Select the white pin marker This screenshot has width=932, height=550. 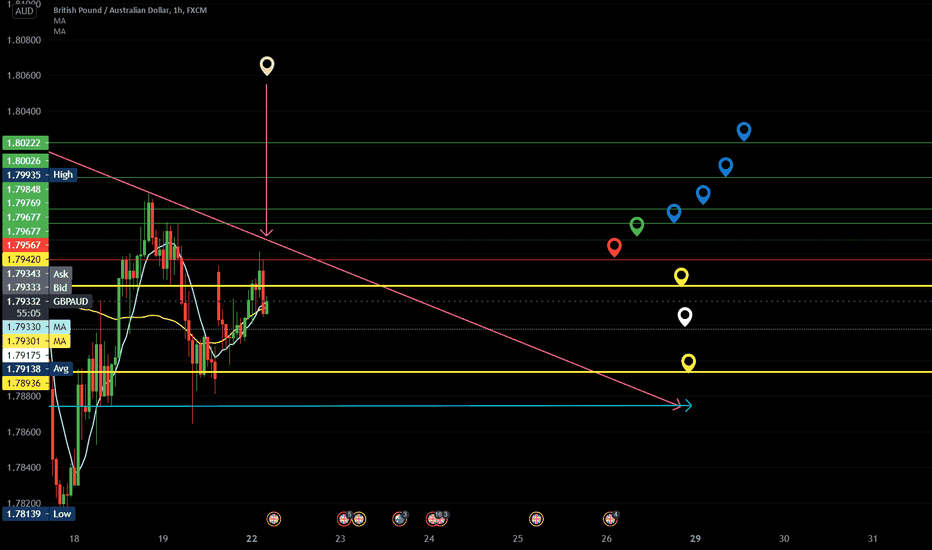coord(685,317)
